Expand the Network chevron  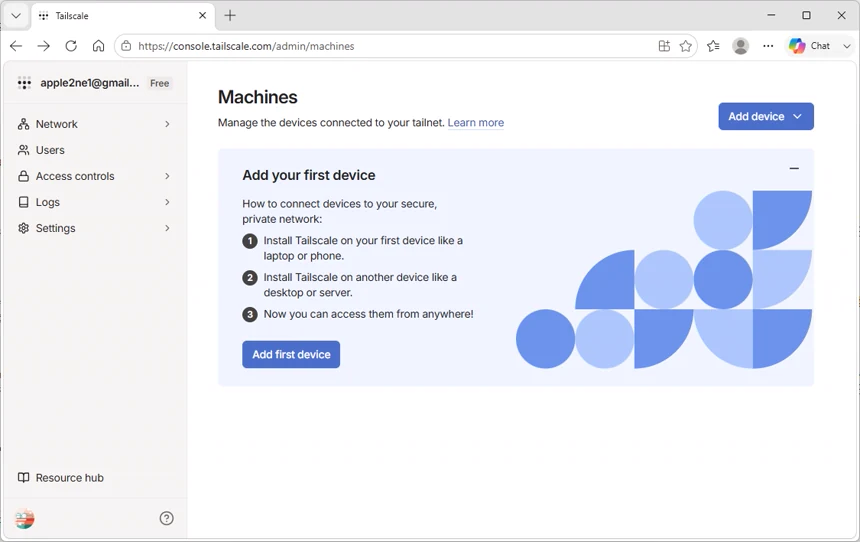[x=167, y=124]
